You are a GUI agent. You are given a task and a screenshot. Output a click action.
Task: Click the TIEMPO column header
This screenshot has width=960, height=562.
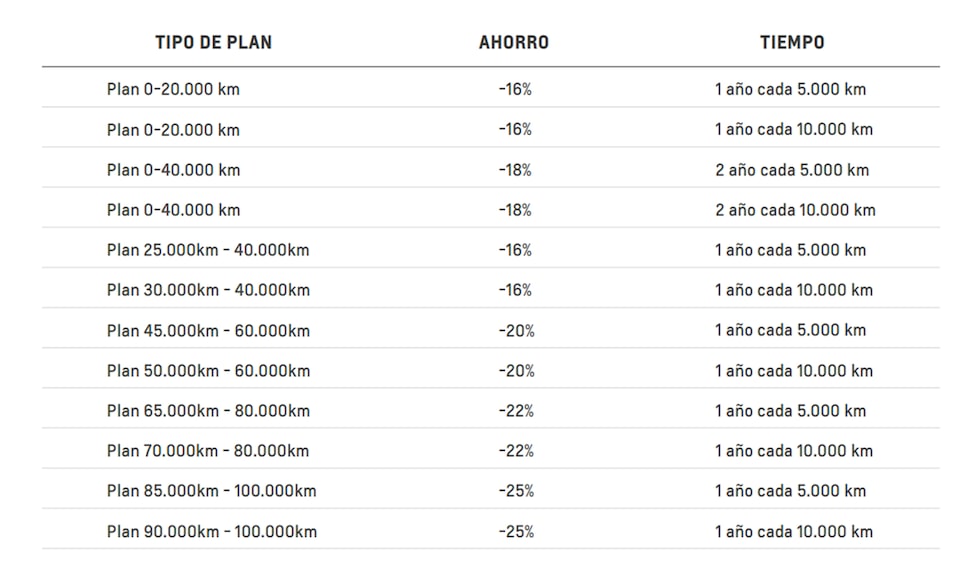pos(792,43)
